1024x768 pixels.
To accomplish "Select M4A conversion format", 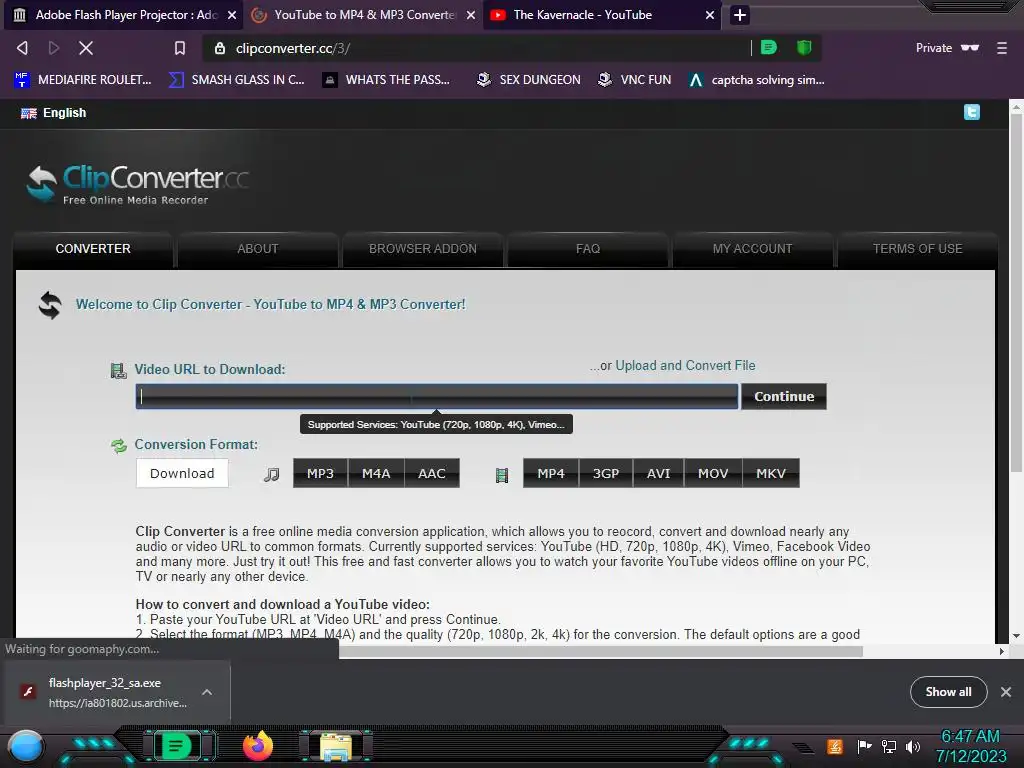I will [376, 473].
